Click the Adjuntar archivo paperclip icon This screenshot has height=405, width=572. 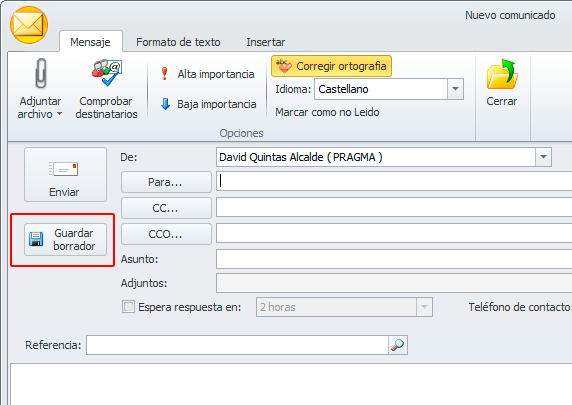pyautogui.click(x=40, y=74)
